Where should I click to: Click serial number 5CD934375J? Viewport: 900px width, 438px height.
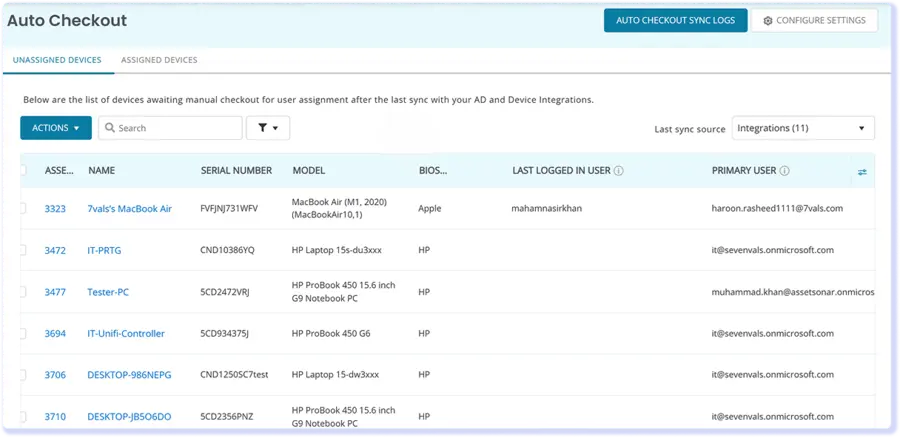224,334
